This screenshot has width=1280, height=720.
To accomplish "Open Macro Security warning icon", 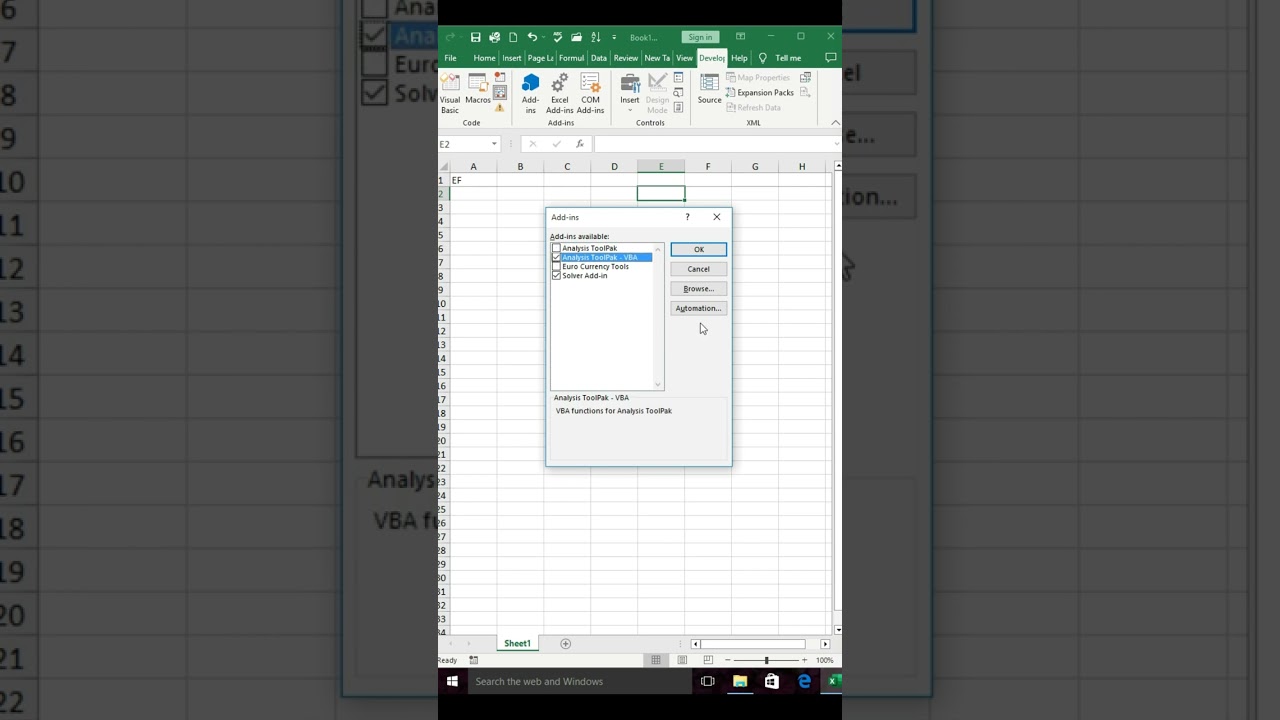I will (x=500, y=107).
